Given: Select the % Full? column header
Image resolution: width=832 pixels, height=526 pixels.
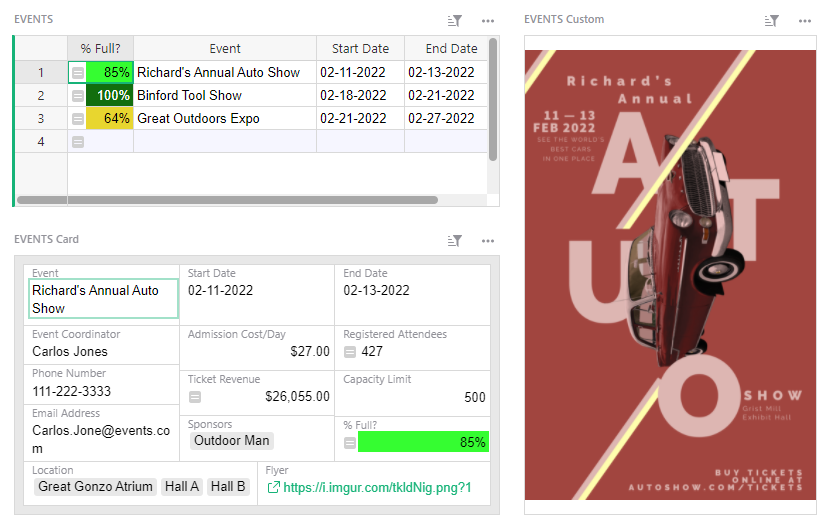Looking at the screenshot, I should point(100,48).
